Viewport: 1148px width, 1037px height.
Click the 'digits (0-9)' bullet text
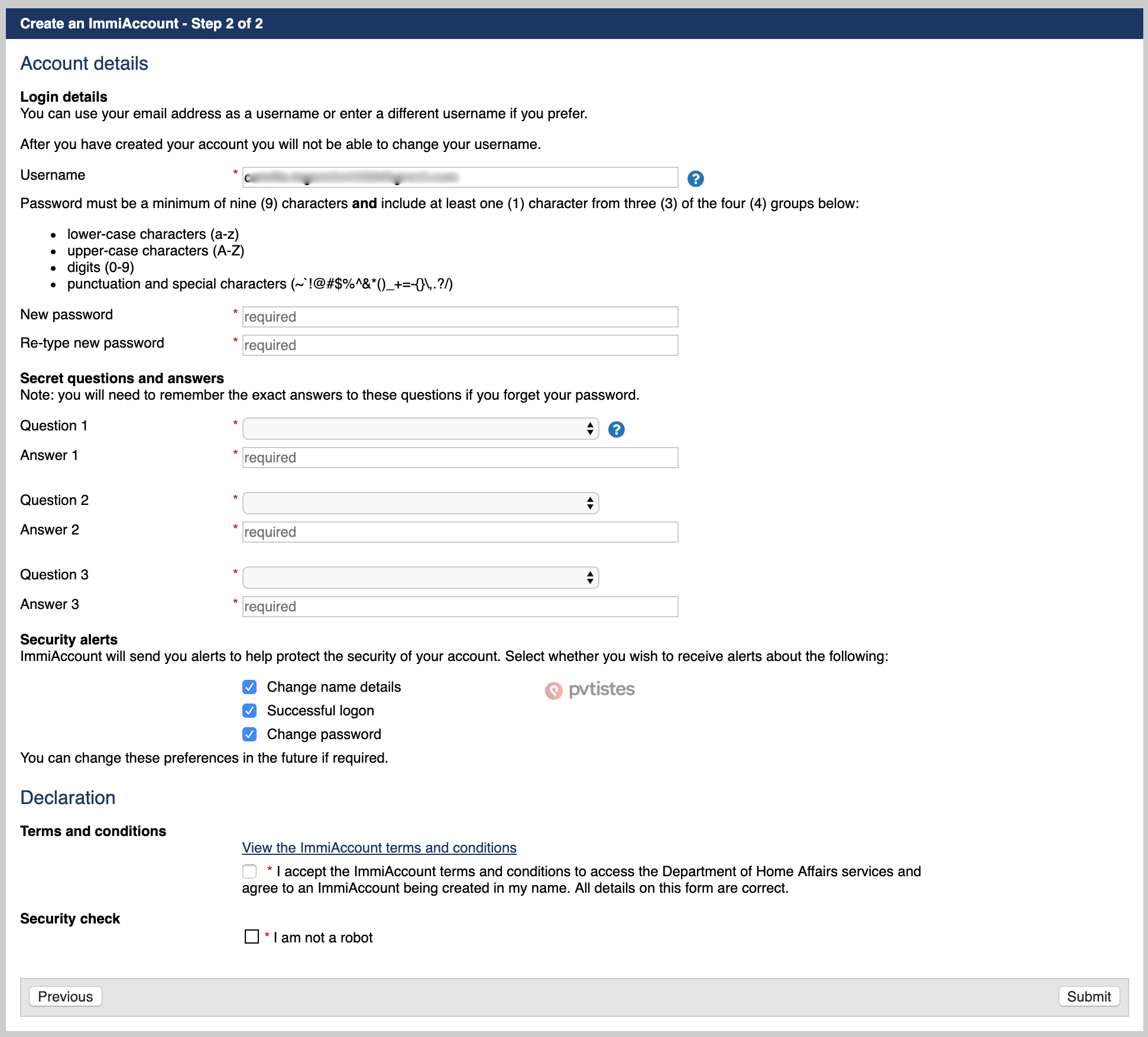(x=100, y=267)
